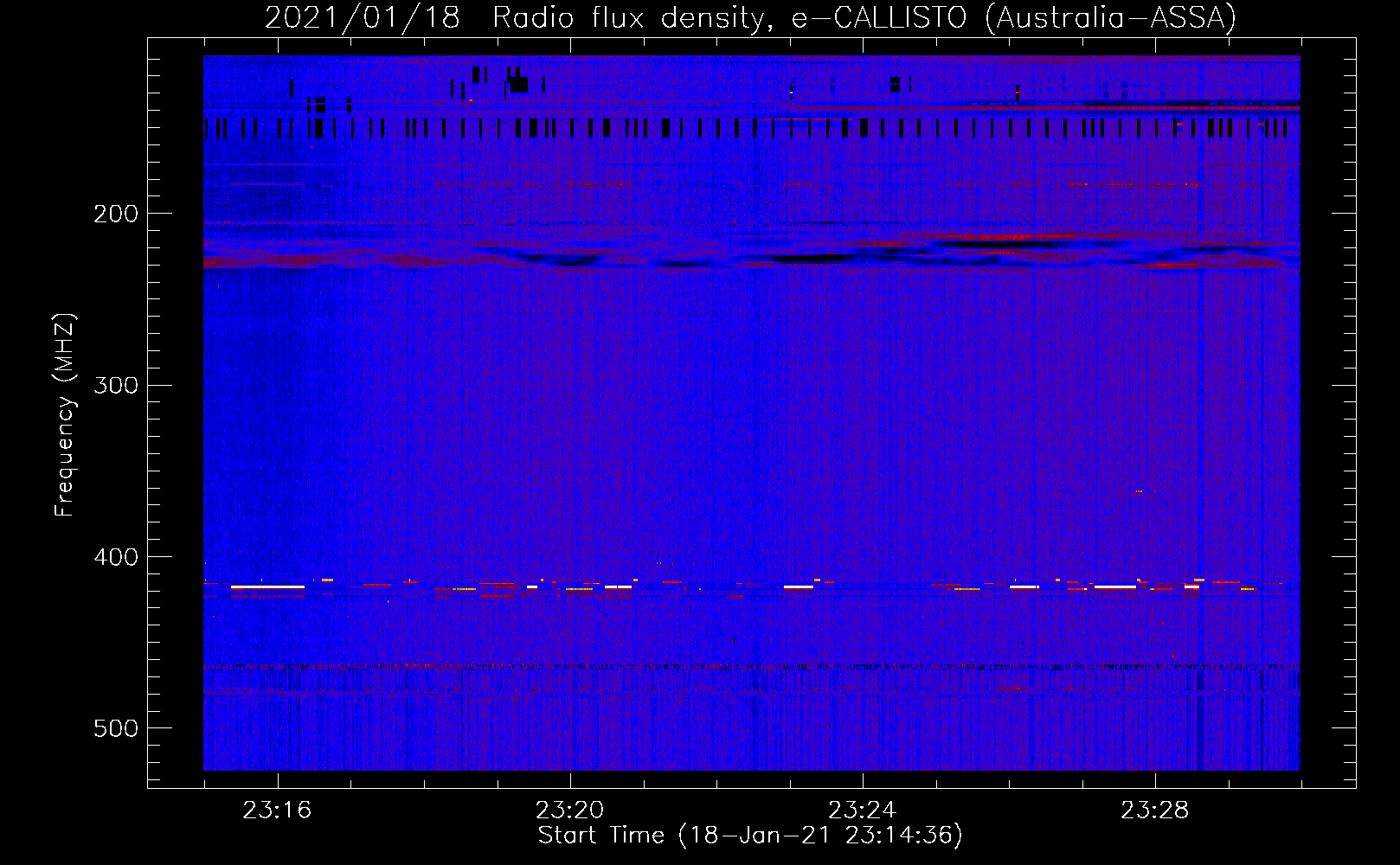This screenshot has height=865, width=1400.
Task: Click the plot title with the date 2021/01/18
Action: tap(750, 18)
